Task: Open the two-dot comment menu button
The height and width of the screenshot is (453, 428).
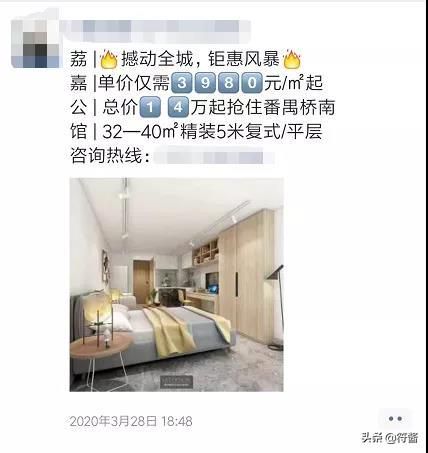Action: click(395, 419)
